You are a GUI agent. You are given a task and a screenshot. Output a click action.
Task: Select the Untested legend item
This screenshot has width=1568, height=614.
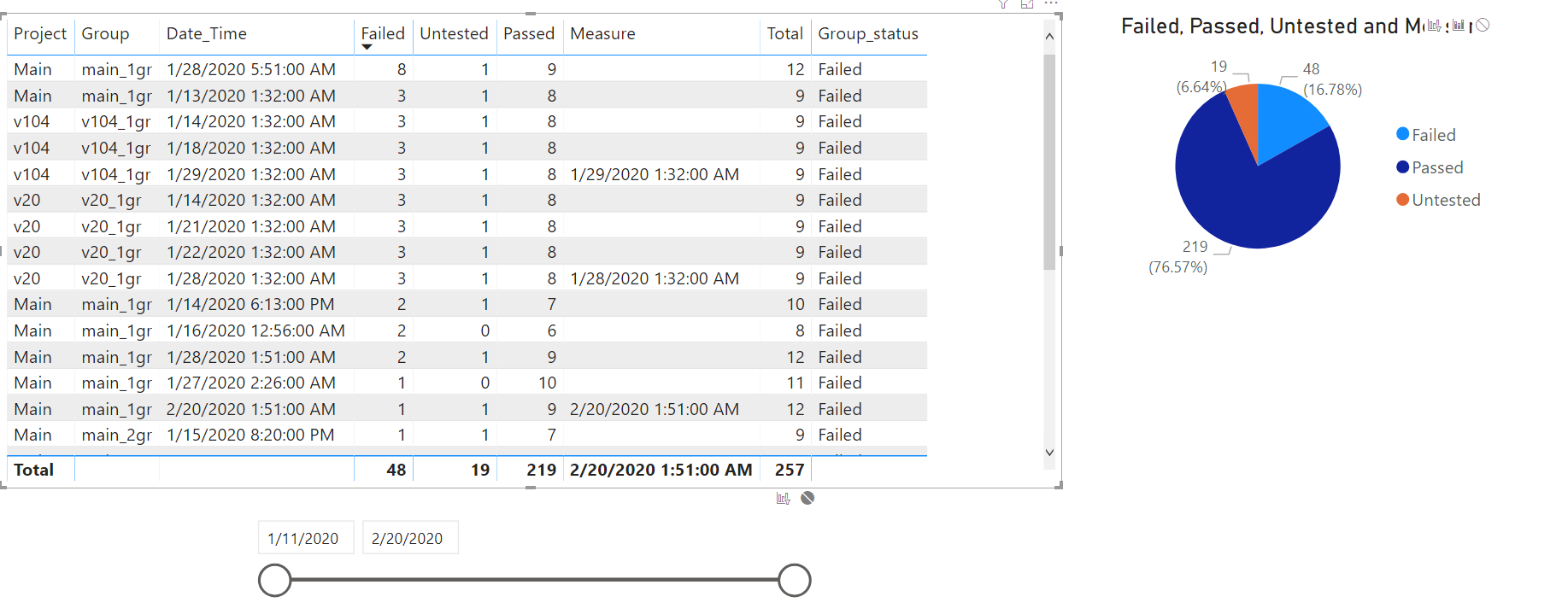1438,199
